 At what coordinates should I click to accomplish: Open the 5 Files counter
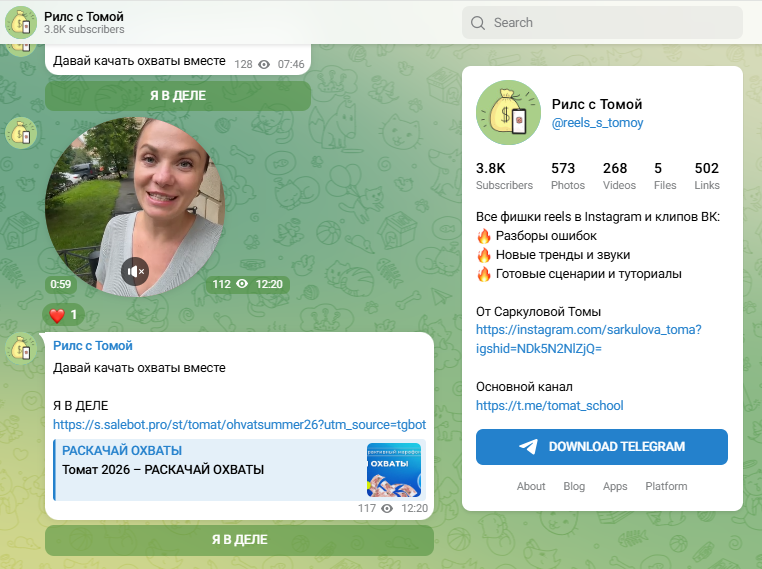click(x=665, y=176)
